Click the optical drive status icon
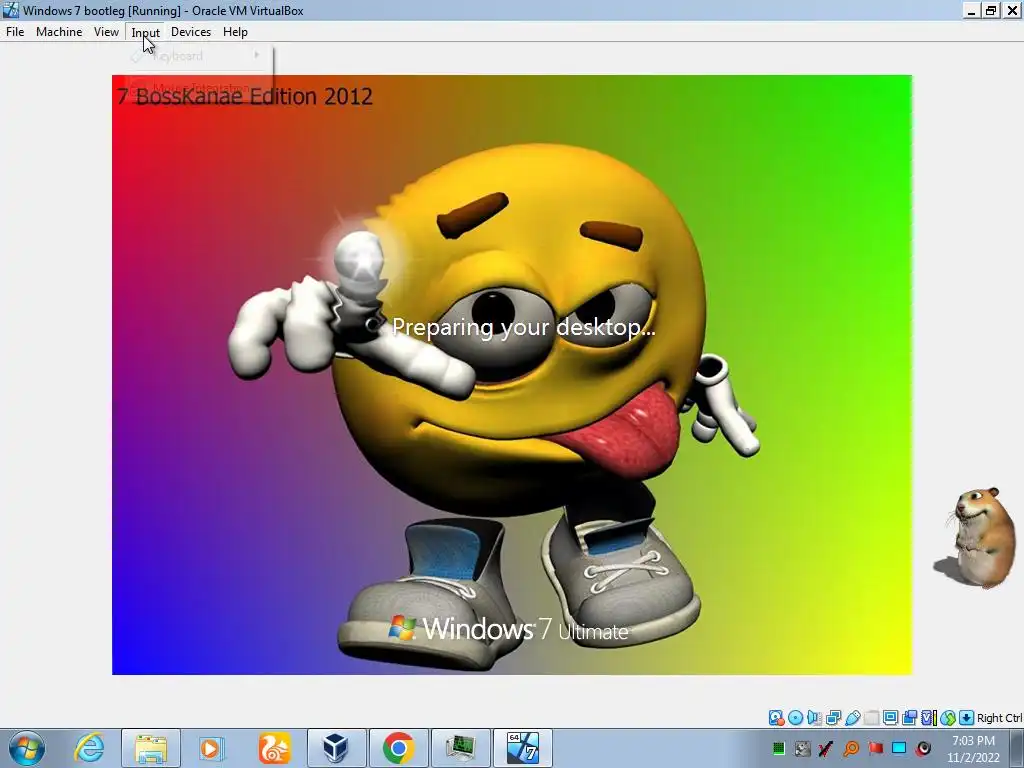Image resolution: width=1024 pixels, height=768 pixels. click(795, 718)
